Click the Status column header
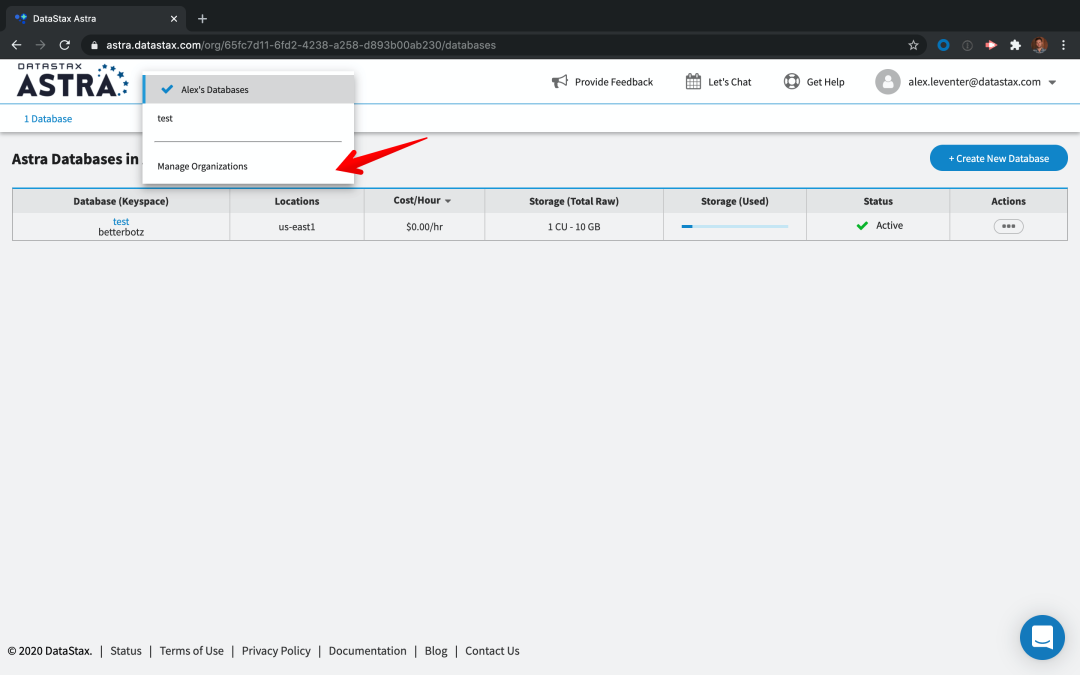The image size is (1080, 675). [878, 201]
